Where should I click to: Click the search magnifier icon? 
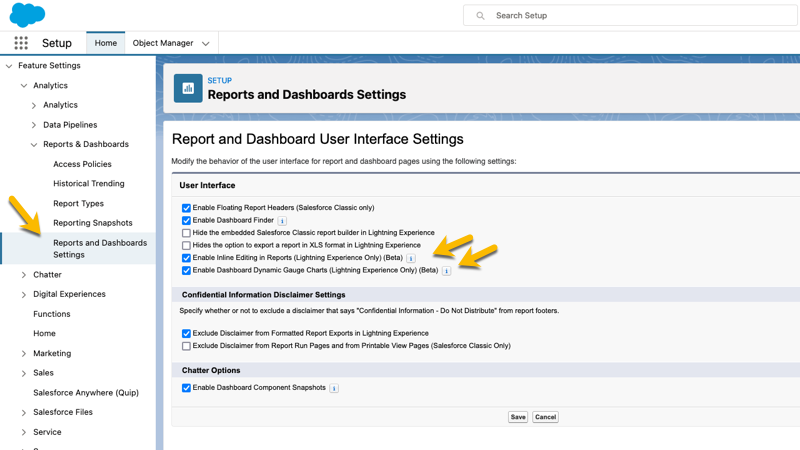tap(480, 16)
